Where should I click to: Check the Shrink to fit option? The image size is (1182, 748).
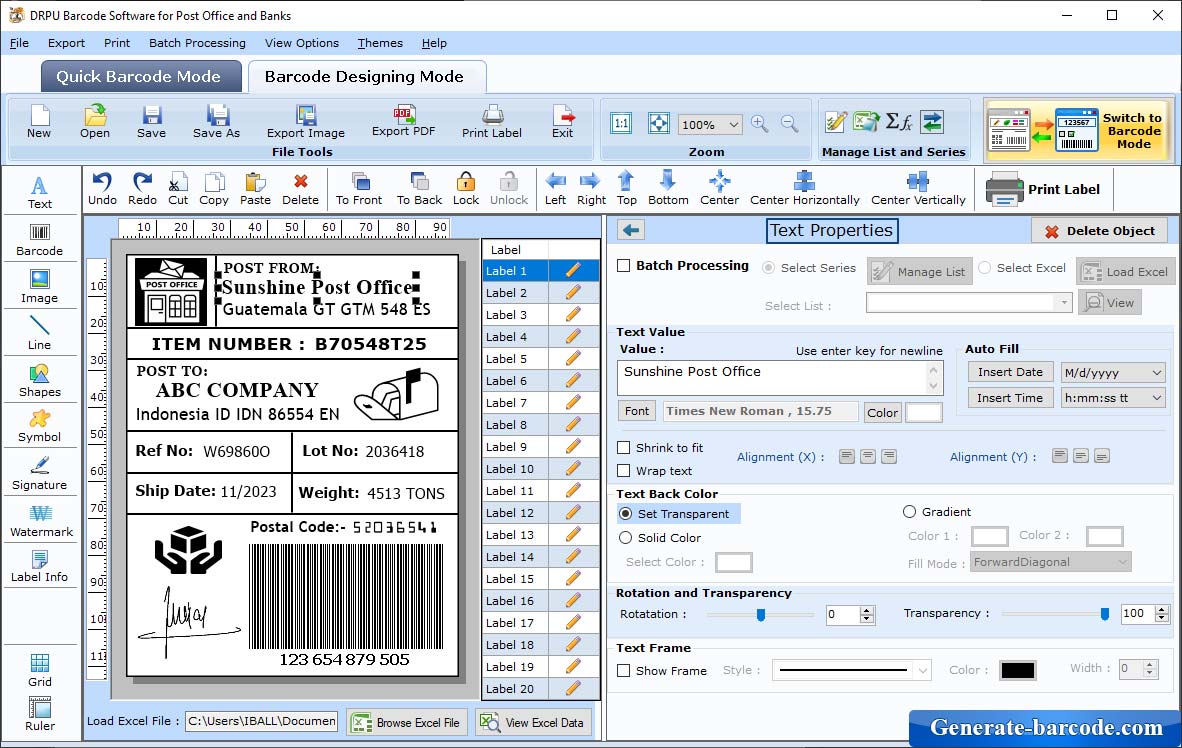(623, 448)
